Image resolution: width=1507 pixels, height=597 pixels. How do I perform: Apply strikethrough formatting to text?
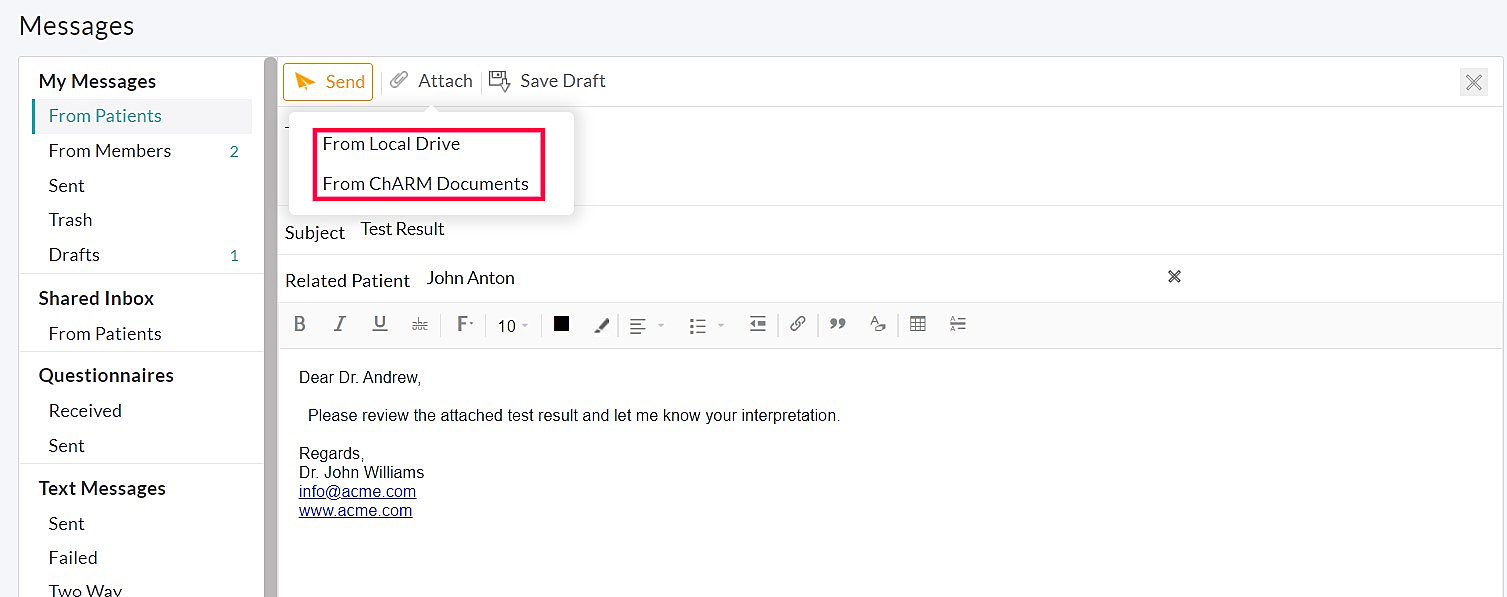point(419,324)
